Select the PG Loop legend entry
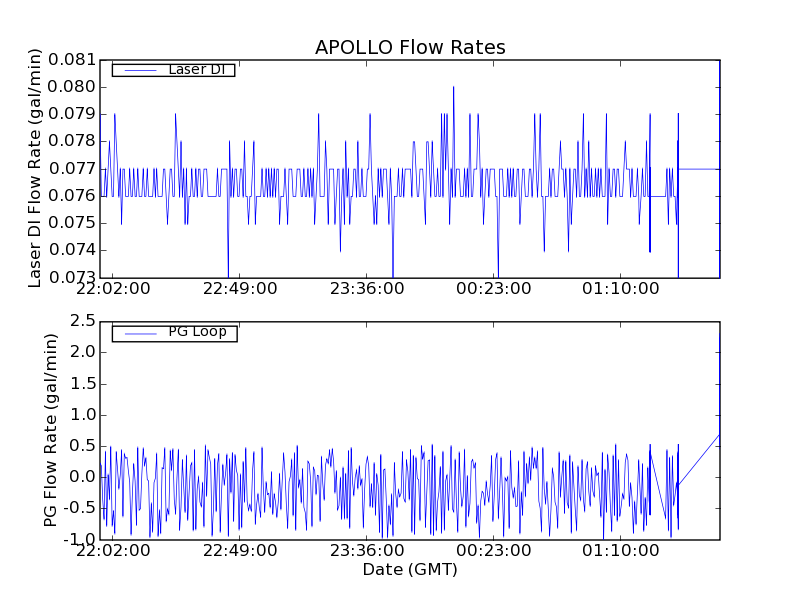Image resolution: width=800 pixels, height=600 pixels. (x=174, y=333)
